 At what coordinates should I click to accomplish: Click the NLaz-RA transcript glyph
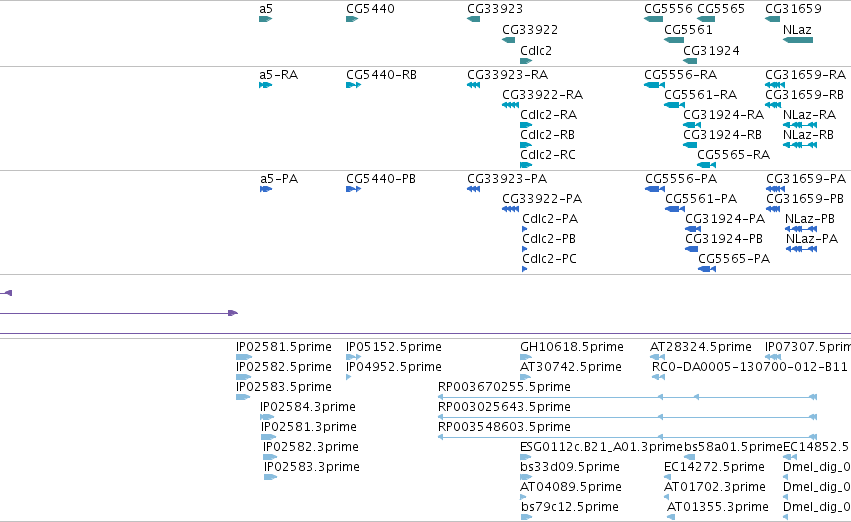point(800,125)
